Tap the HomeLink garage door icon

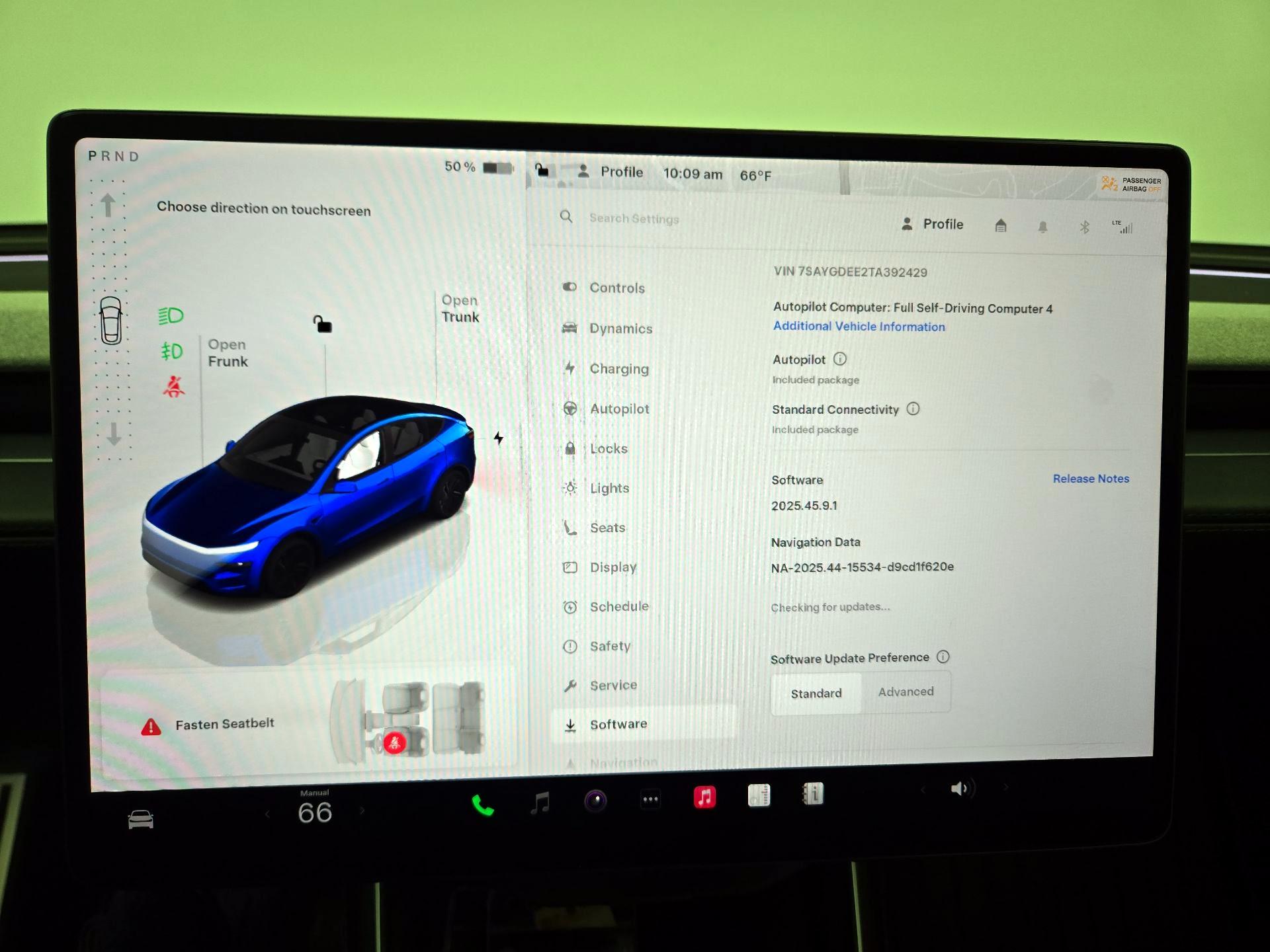[1000, 225]
